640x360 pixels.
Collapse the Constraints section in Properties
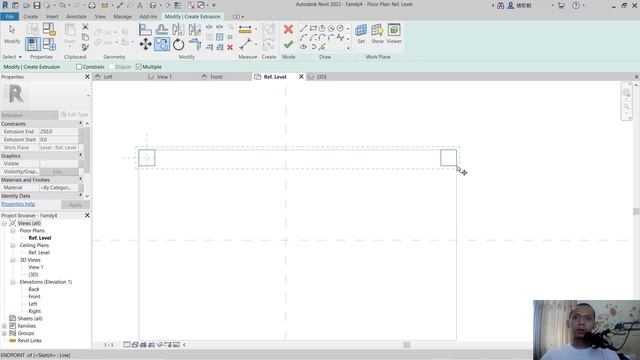point(80,124)
